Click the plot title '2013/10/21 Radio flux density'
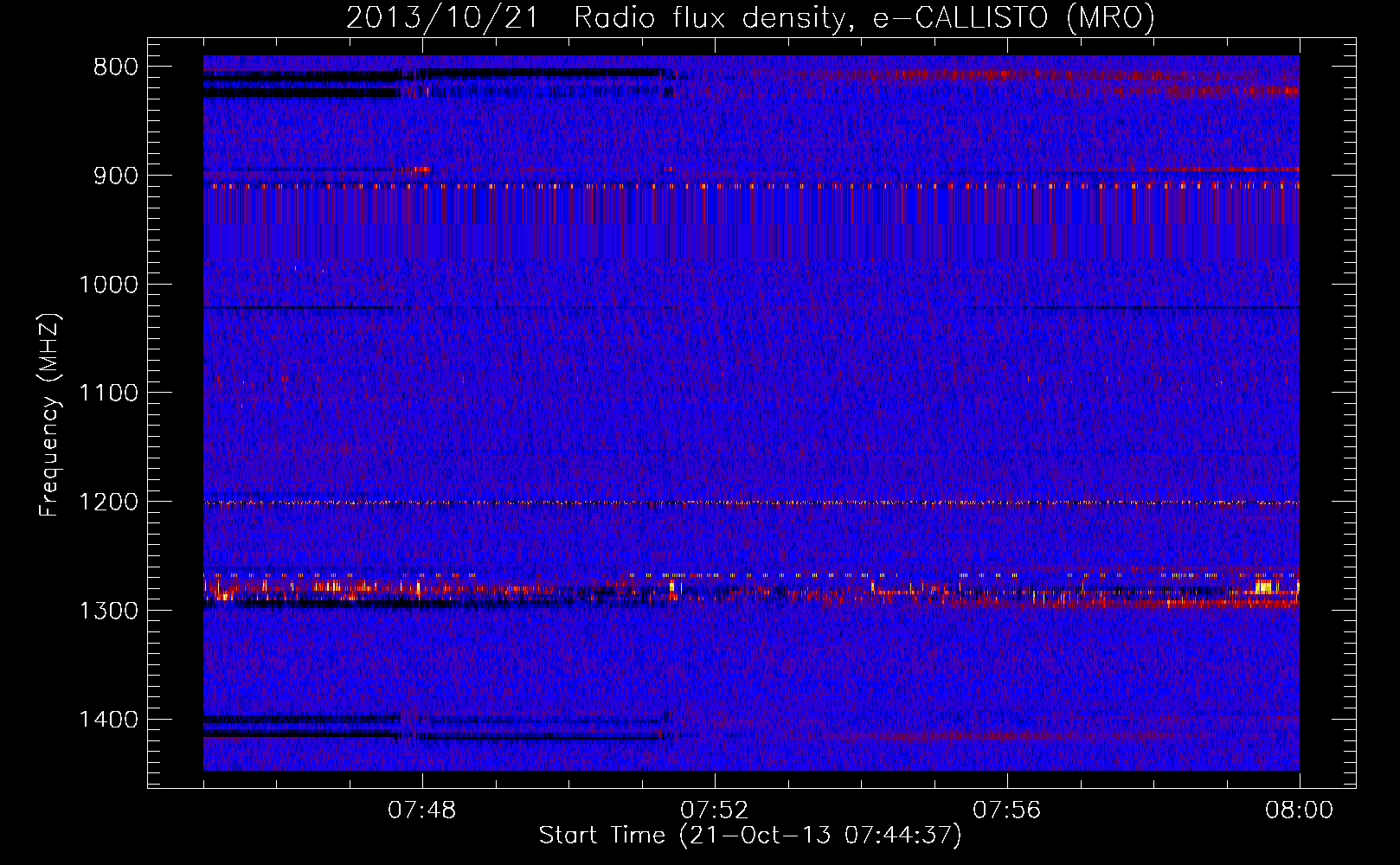 750,17
